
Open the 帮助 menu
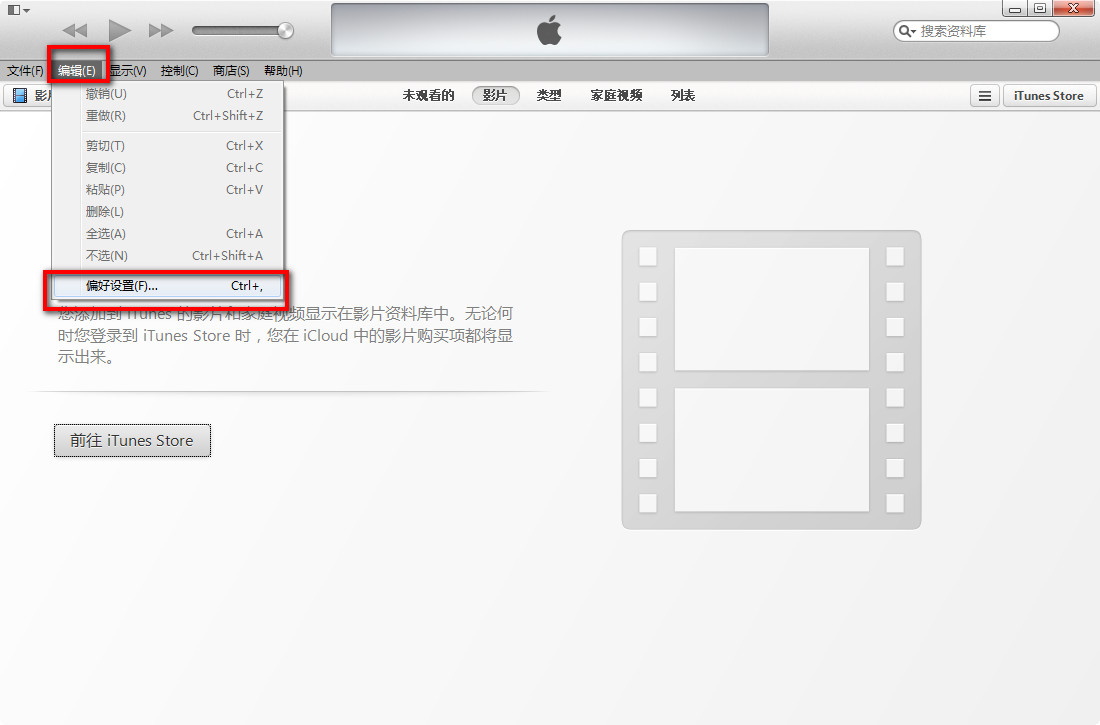pos(281,70)
